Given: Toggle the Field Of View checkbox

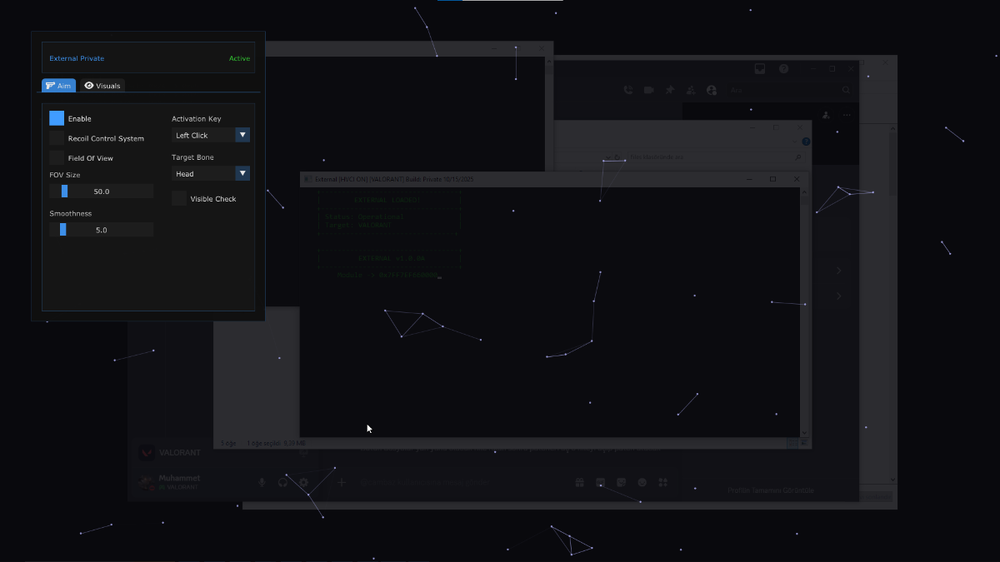Looking at the screenshot, I should 57,158.
